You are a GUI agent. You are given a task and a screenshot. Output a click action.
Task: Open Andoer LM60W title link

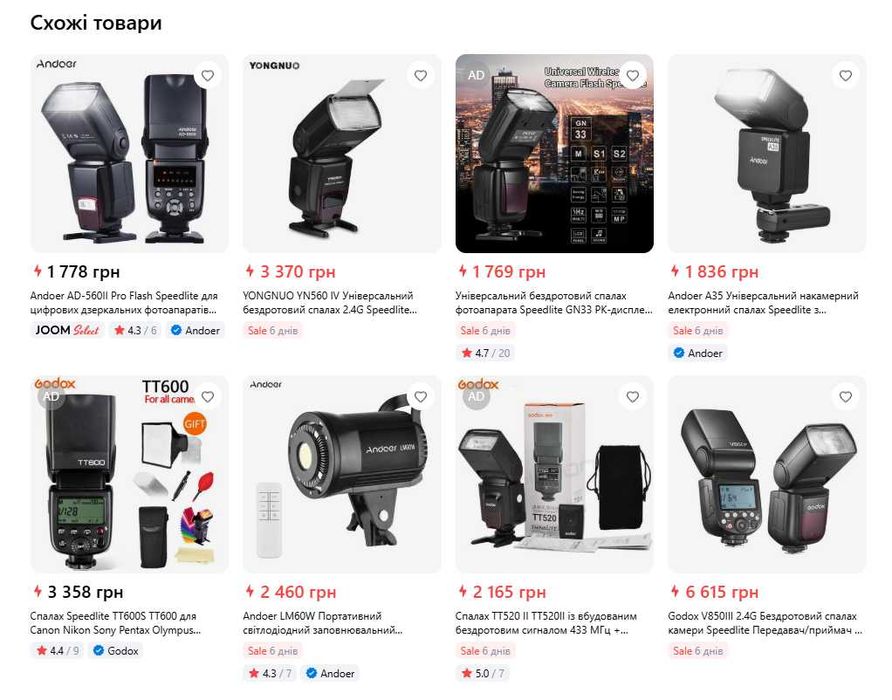(323, 623)
